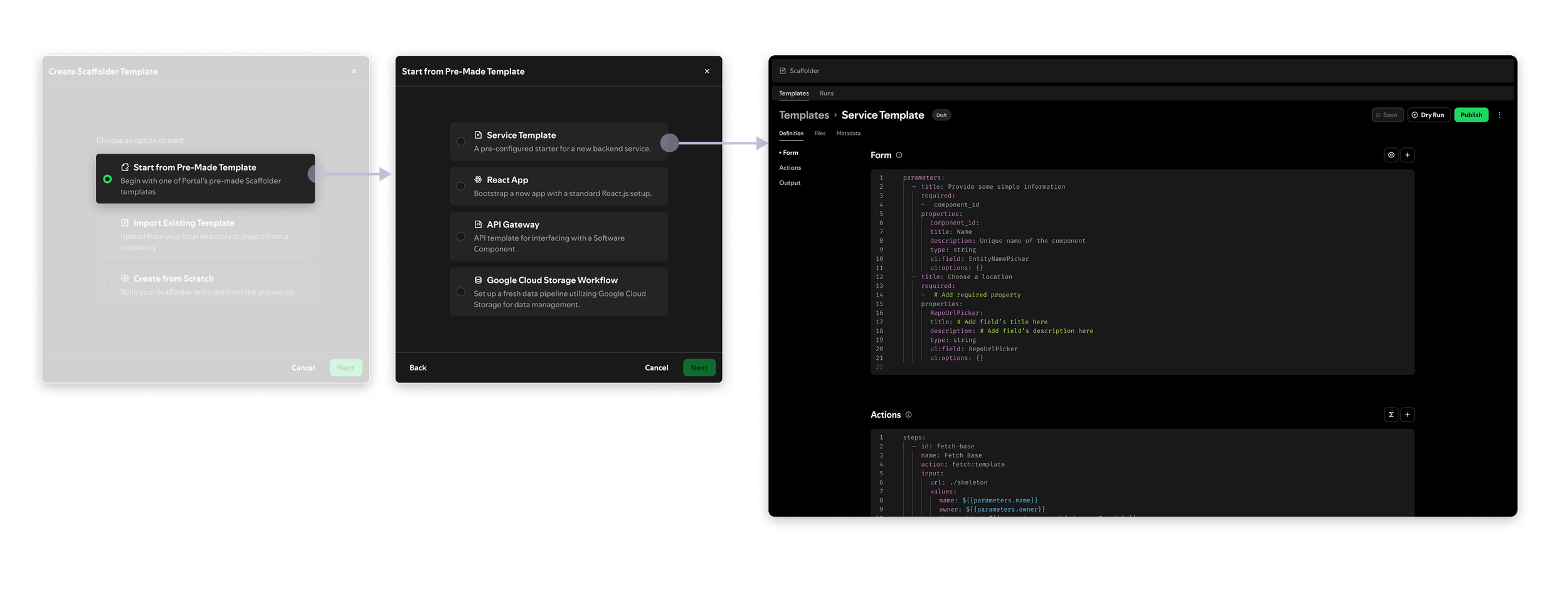The width and height of the screenshot is (1568, 592).
Task: Select the Import Existing Template radio option
Action: pyautogui.click(x=108, y=235)
